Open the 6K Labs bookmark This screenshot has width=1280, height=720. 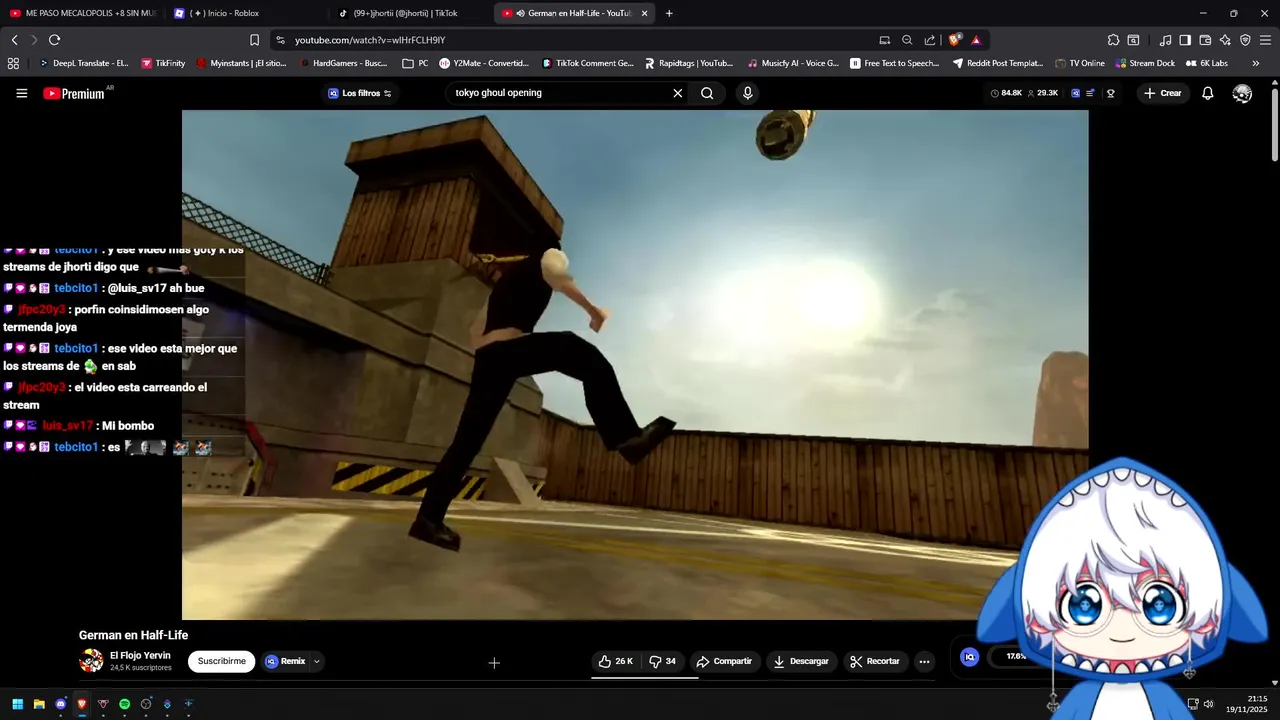(1207, 63)
